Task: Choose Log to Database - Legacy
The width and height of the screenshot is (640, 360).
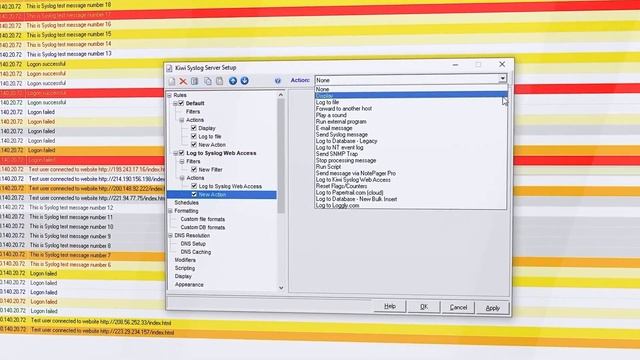Action: [411, 141]
